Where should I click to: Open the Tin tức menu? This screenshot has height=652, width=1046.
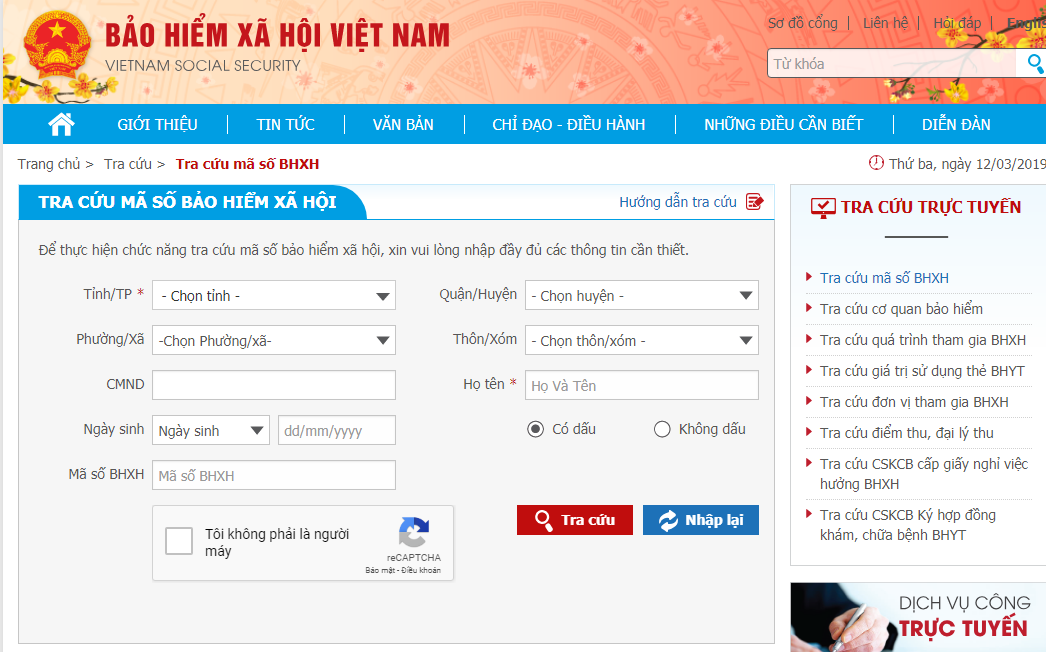pyautogui.click(x=286, y=124)
